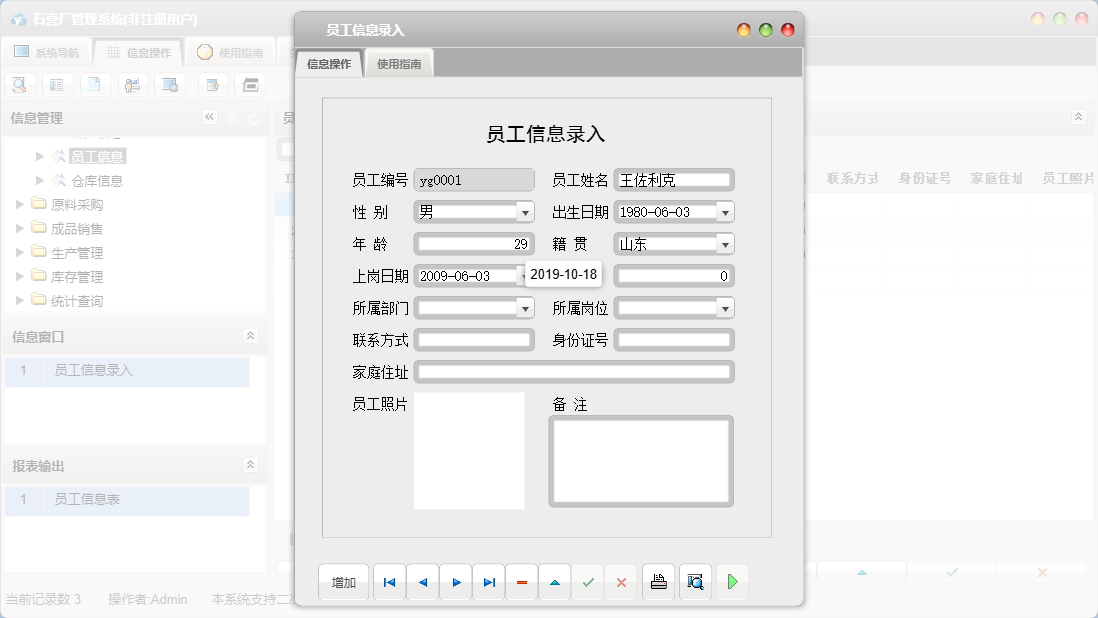Open the 性别 gender dropdown
1098x618 pixels.
(527, 211)
